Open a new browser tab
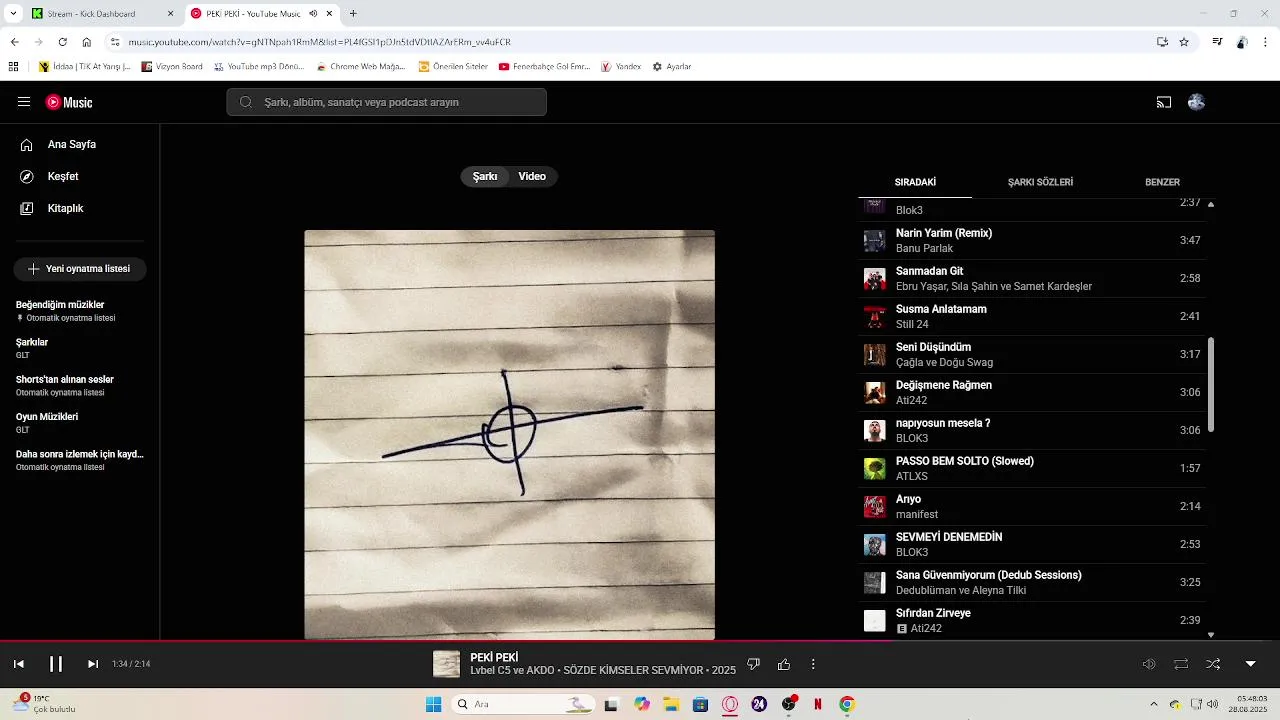Viewport: 1280px width, 720px height. tap(353, 14)
